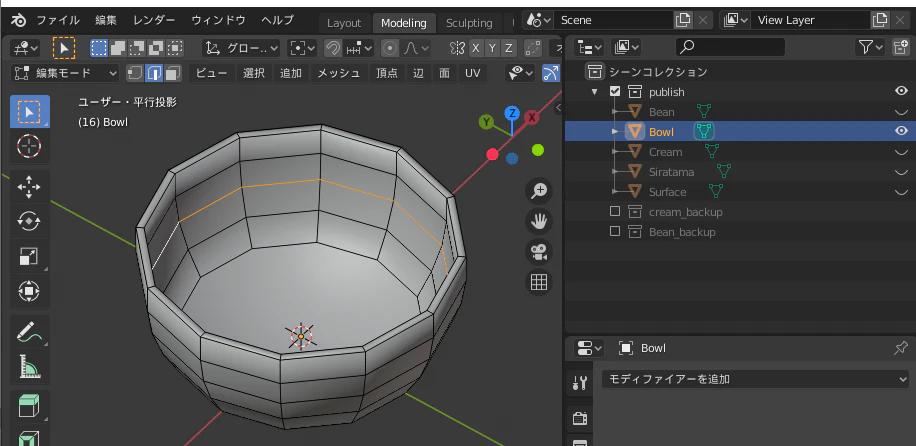Open the outliner display mode dropdown
This screenshot has height=446, width=916.
pyautogui.click(x=589, y=47)
